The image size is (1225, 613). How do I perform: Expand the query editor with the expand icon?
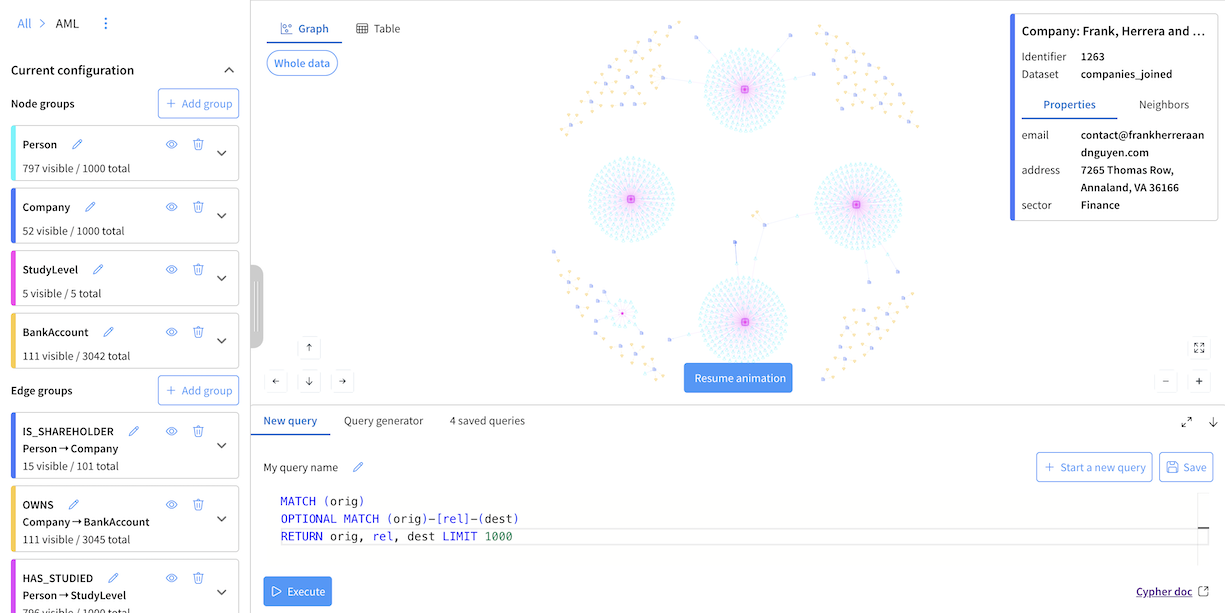(x=1186, y=422)
